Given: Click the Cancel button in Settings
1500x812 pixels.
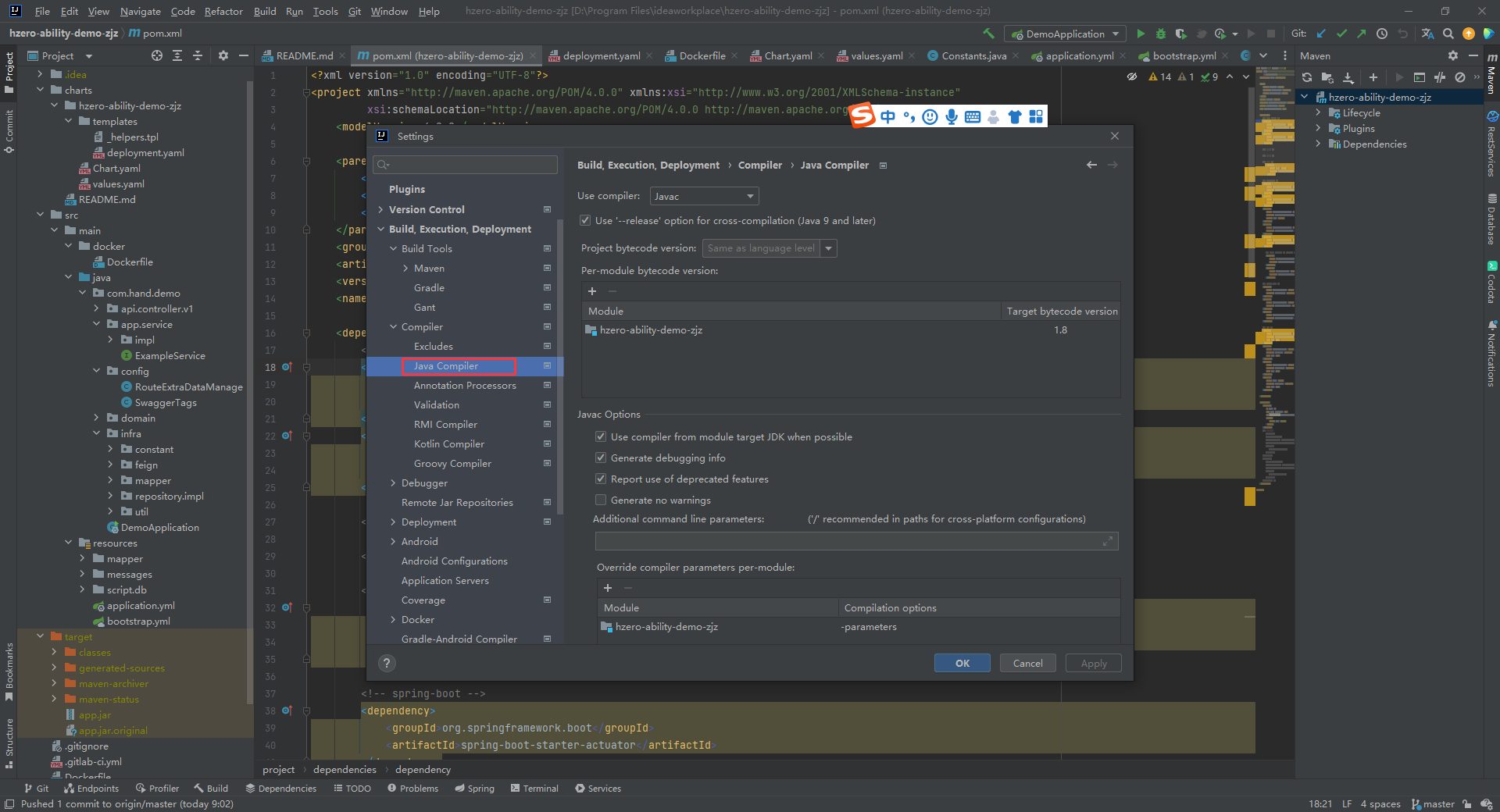Looking at the screenshot, I should (x=1028, y=663).
